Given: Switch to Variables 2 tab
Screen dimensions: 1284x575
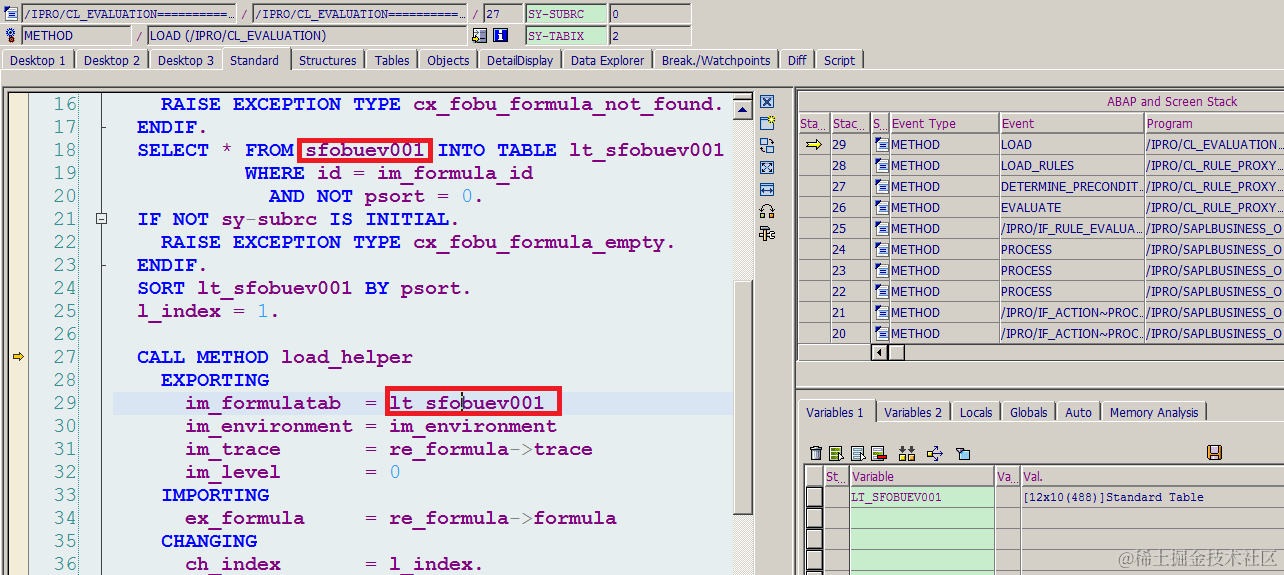Looking at the screenshot, I should point(913,412).
